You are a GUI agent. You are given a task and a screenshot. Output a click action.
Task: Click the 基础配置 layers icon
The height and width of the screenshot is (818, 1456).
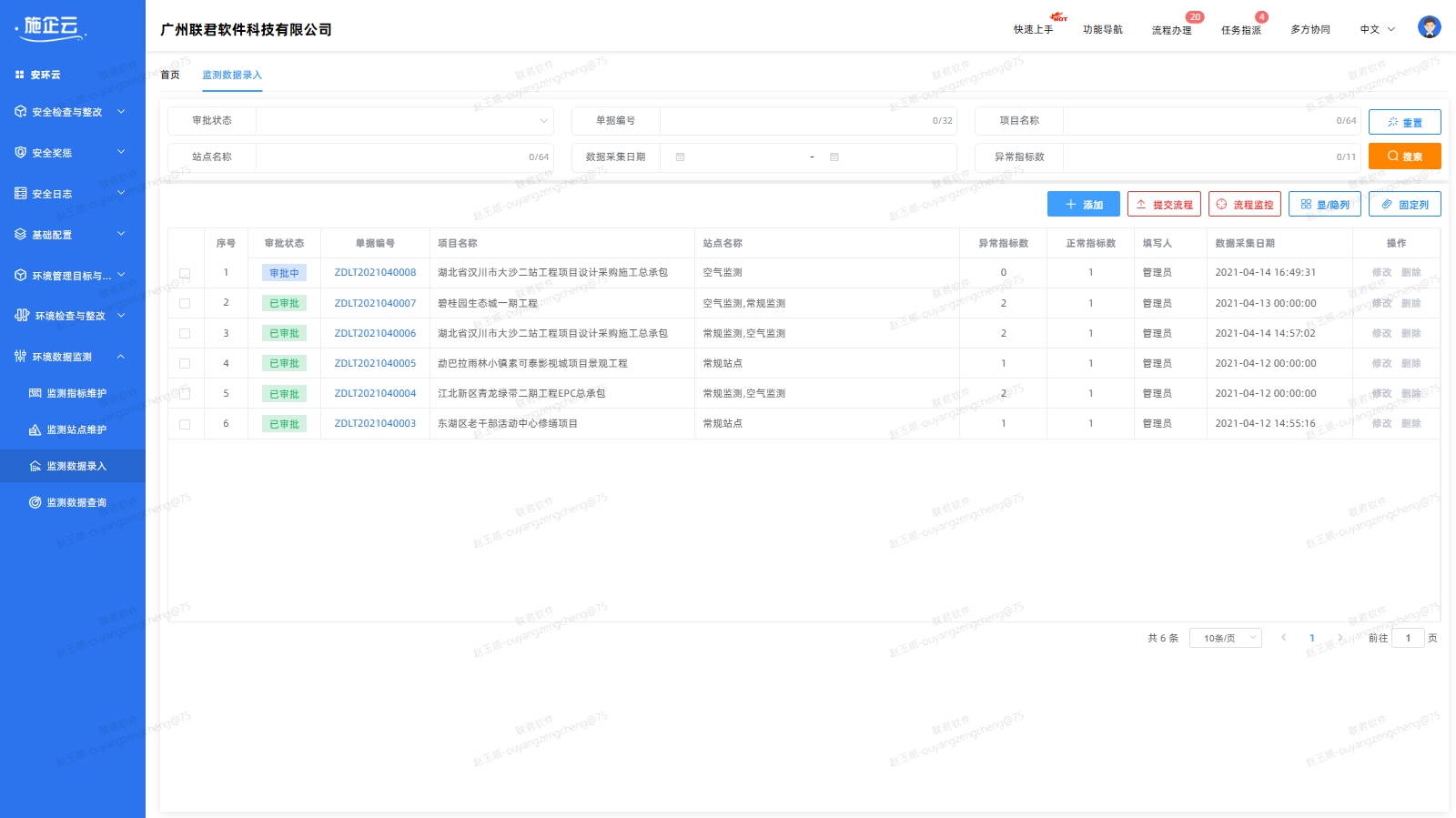click(21, 234)
